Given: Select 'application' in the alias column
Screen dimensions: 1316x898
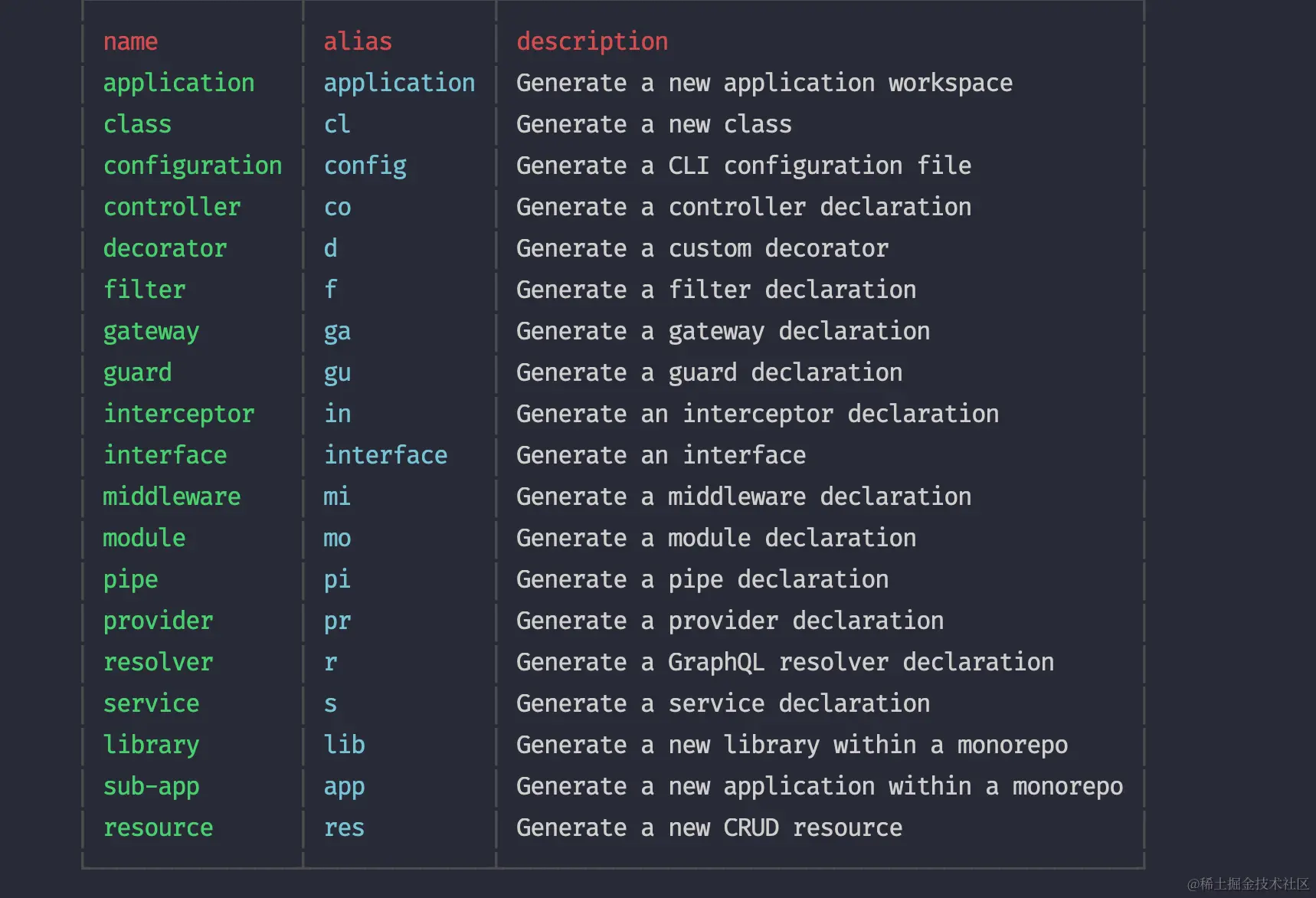Looking at the screenshot, I should [x=399, y=83].
